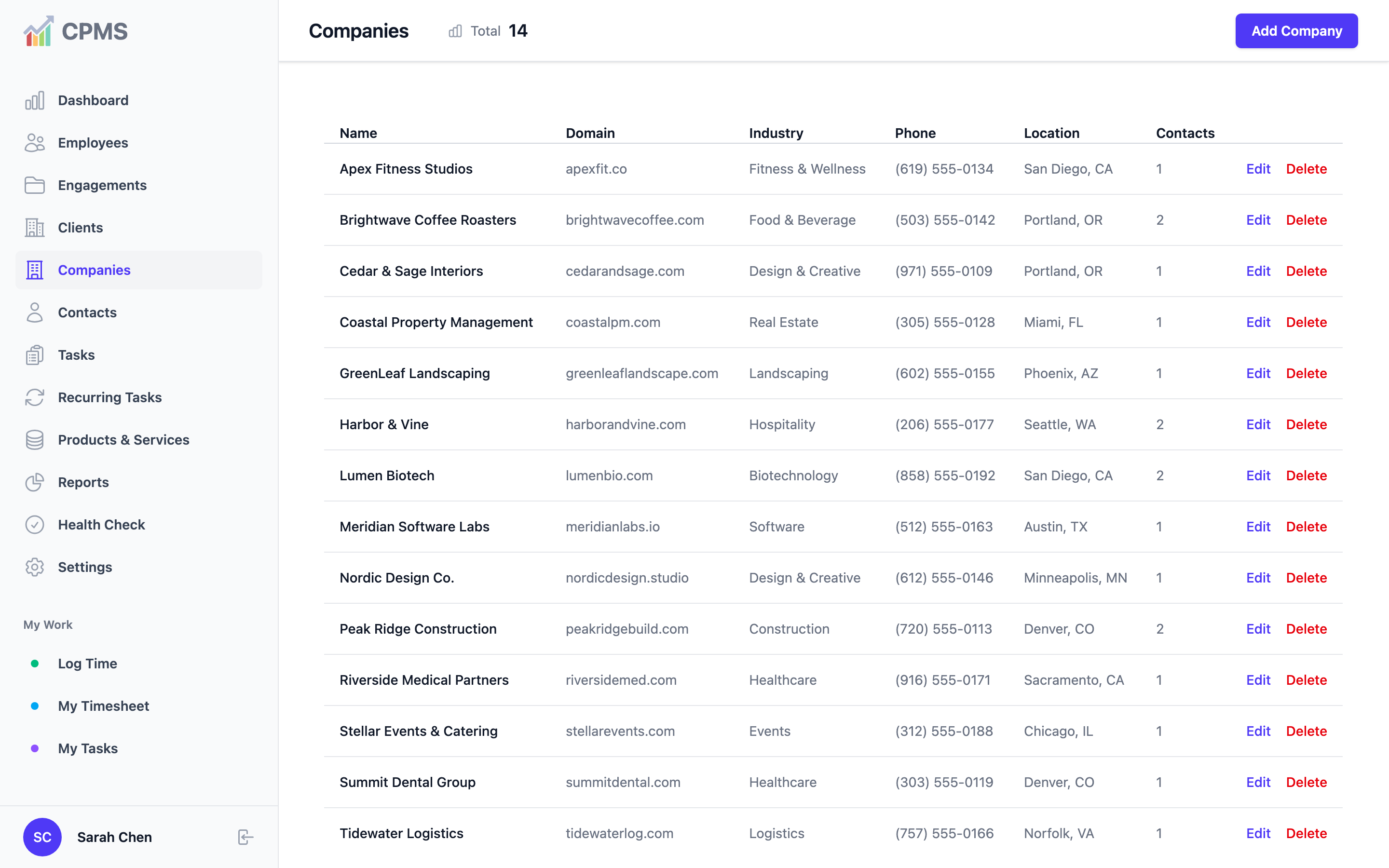Delete Summit Dental Group

coord(1307,782)
